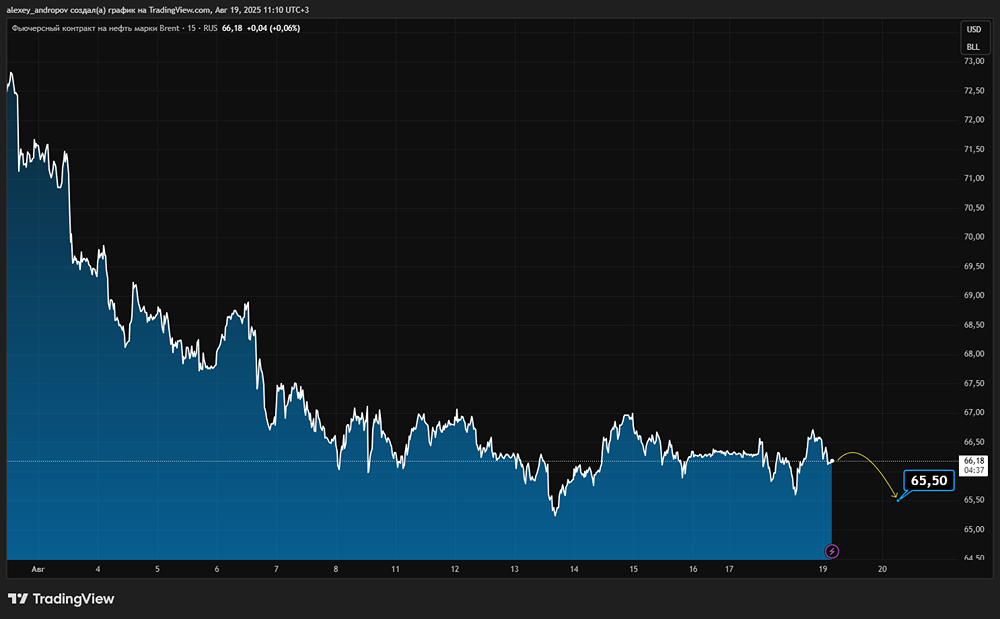Click the blue dot under 65,50 callout
Viewport: 1000px width, 619px height.
click(x=898, y=500)
